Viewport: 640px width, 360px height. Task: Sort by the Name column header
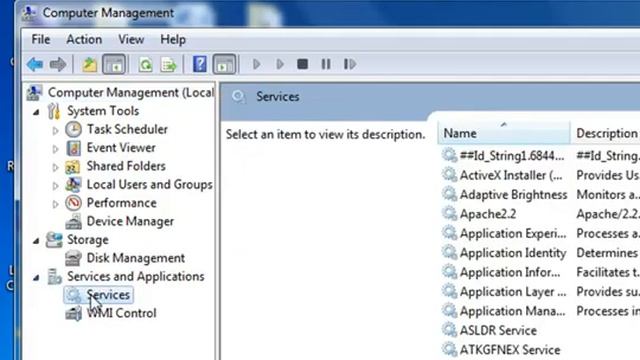tap(503, 133)
